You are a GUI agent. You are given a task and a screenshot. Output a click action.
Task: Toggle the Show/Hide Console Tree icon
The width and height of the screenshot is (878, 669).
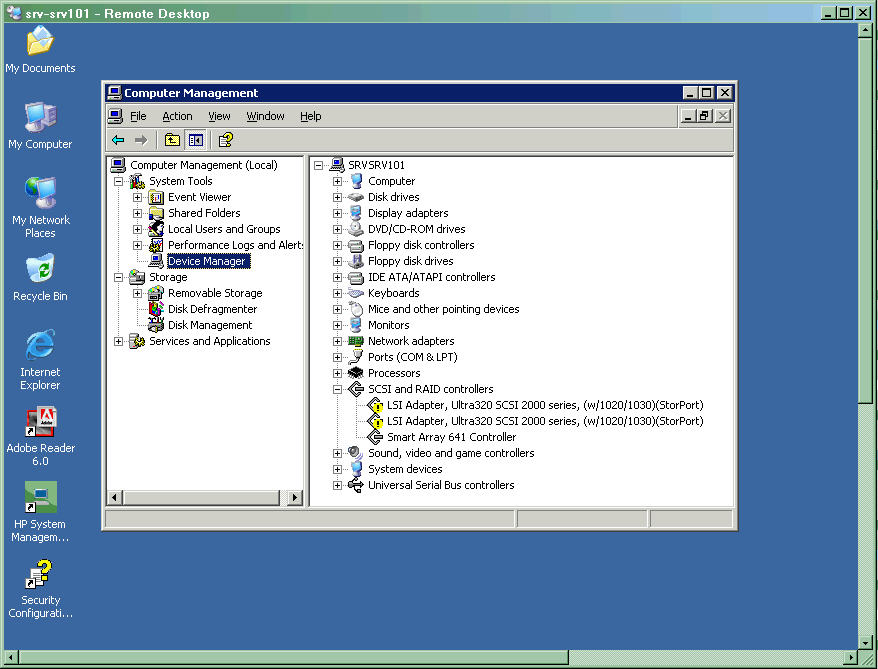click(x=196, y=140)
